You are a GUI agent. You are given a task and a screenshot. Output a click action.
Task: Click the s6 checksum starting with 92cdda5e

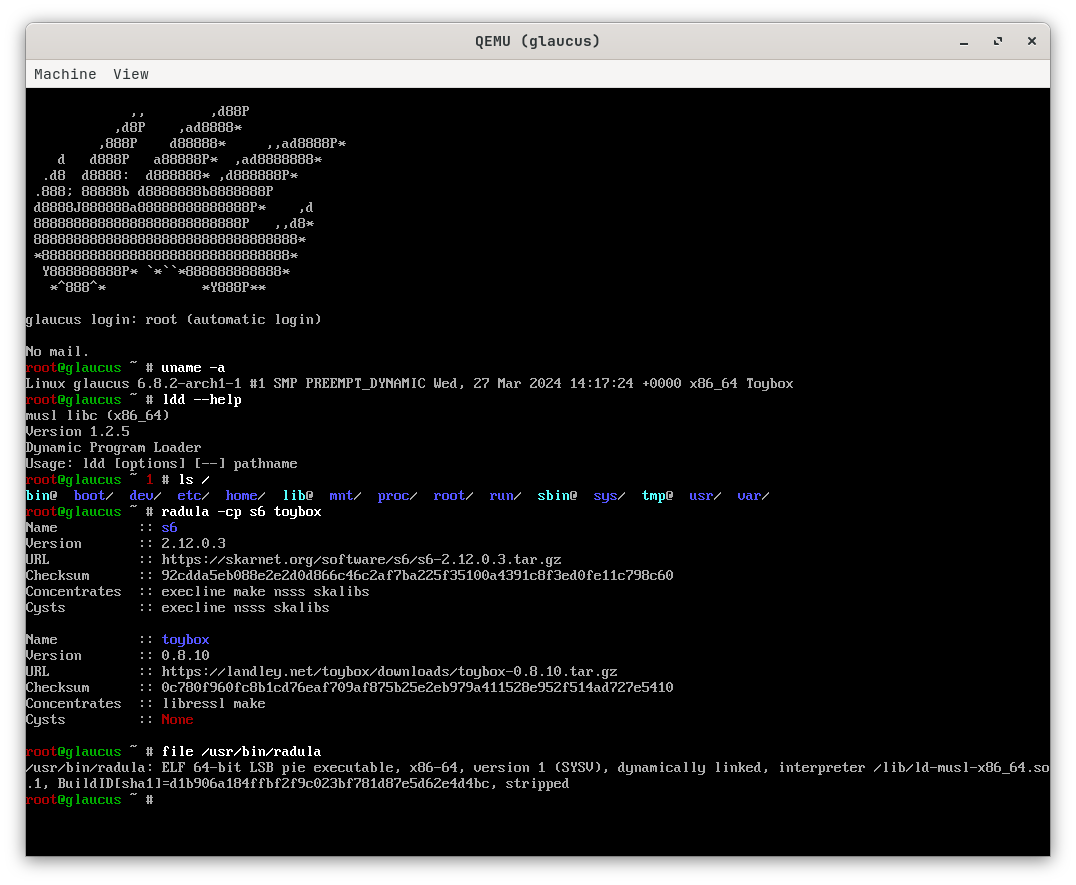[x=417, y=576]
